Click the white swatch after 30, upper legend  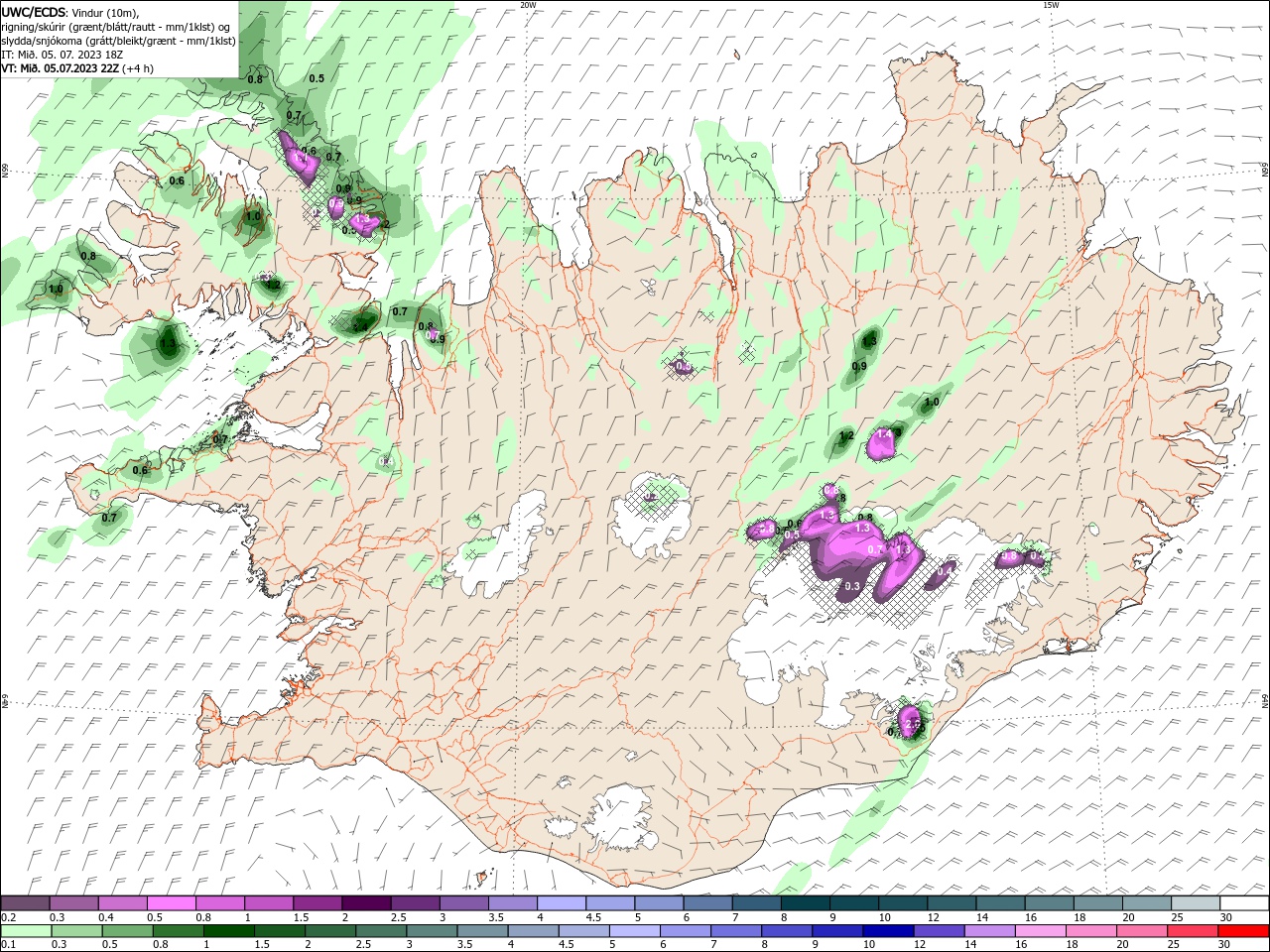point(1245,903)
